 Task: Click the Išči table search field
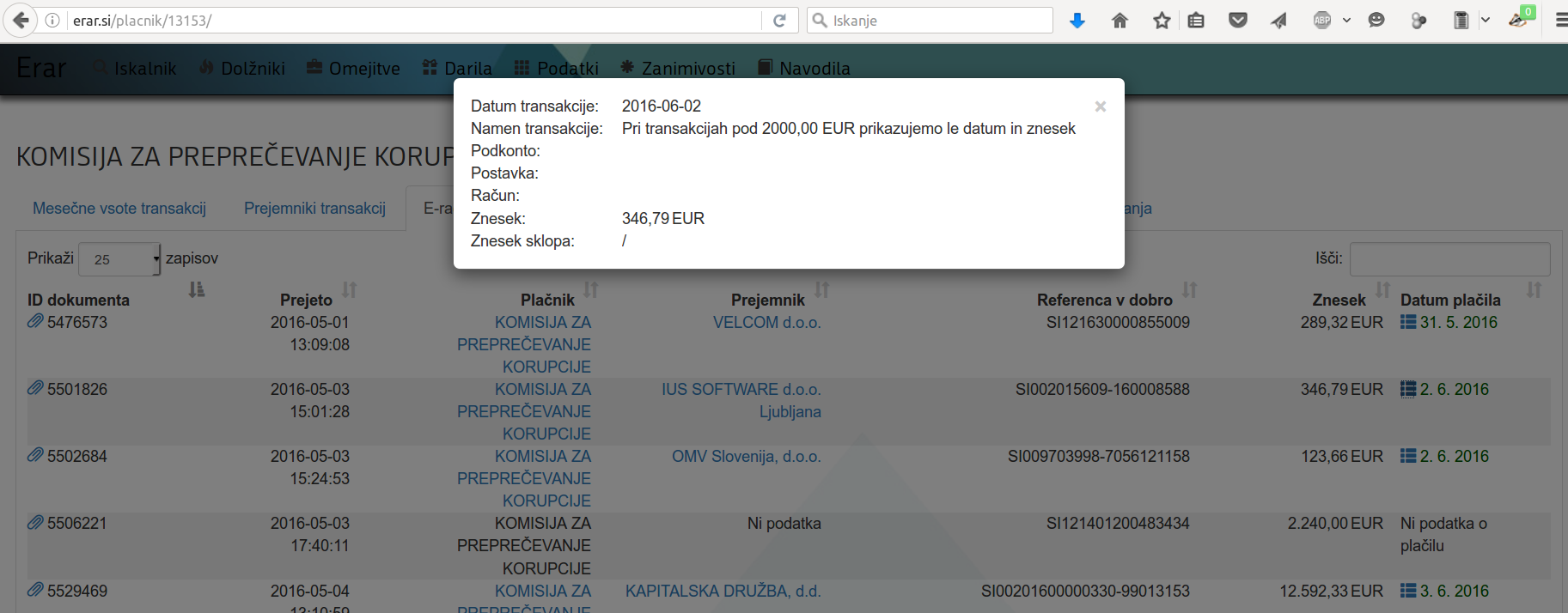(x=1449, y=259)
